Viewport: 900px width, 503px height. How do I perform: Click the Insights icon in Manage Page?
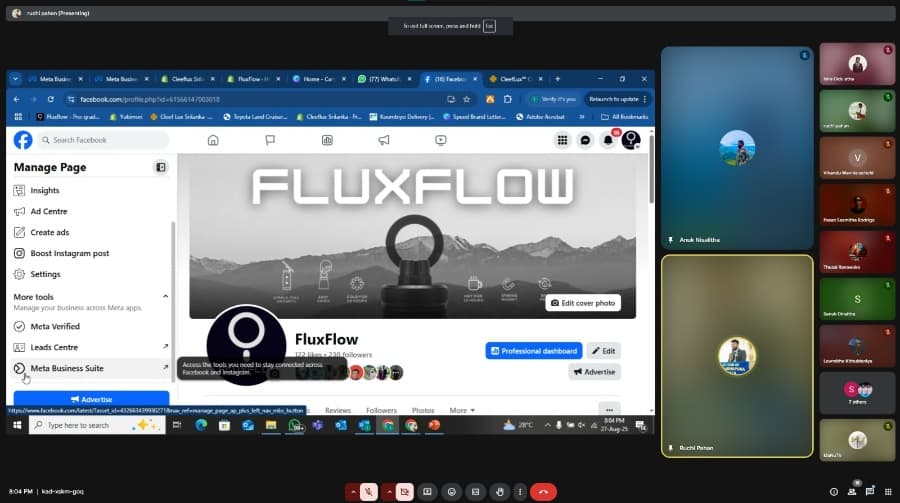point(19,190)
